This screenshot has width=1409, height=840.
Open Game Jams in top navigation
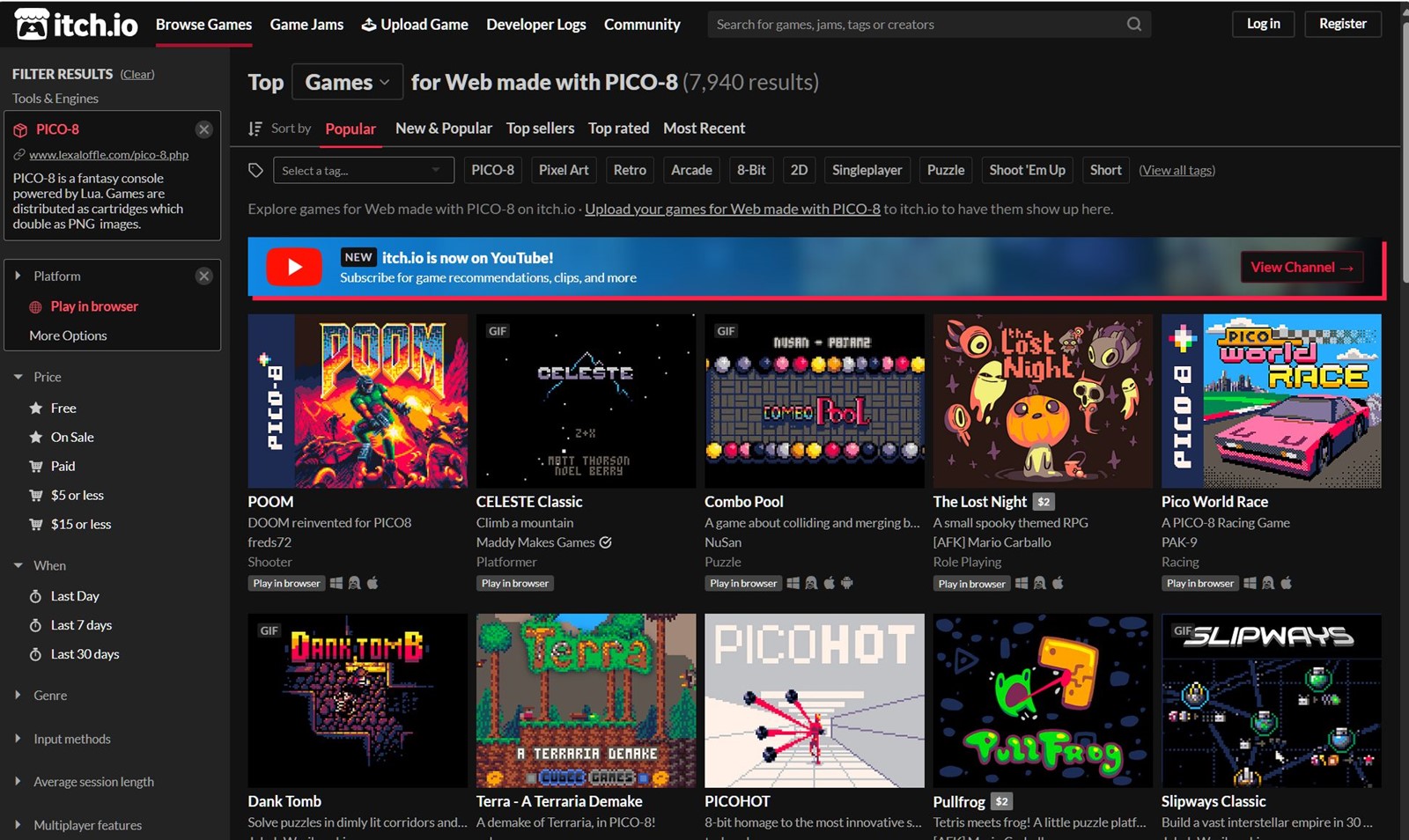306,25
